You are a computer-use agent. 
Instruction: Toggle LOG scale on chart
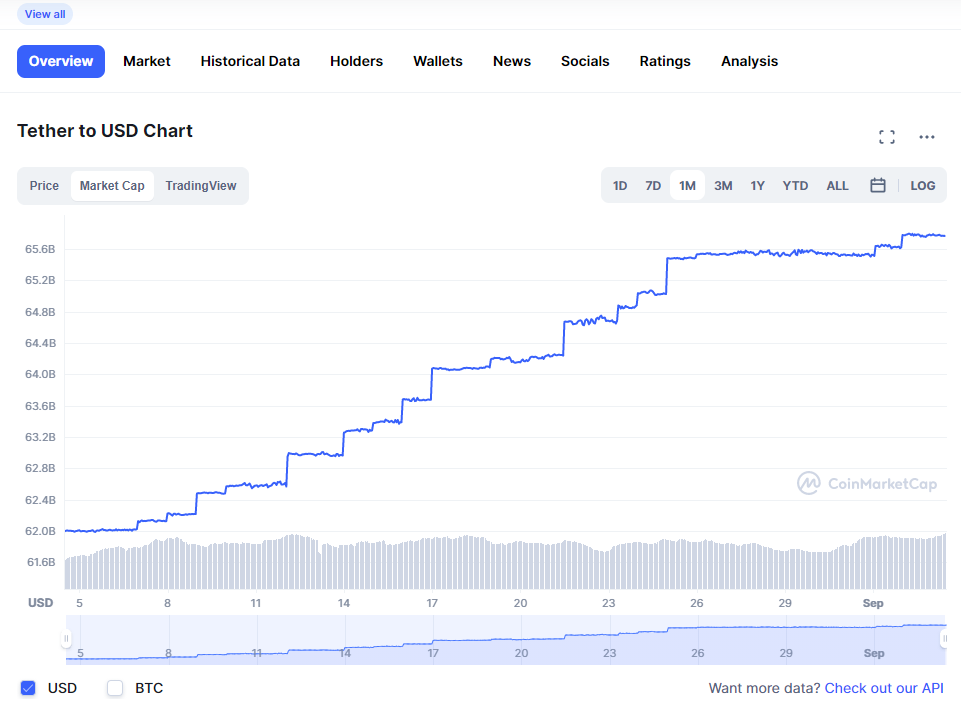point(922,185)
